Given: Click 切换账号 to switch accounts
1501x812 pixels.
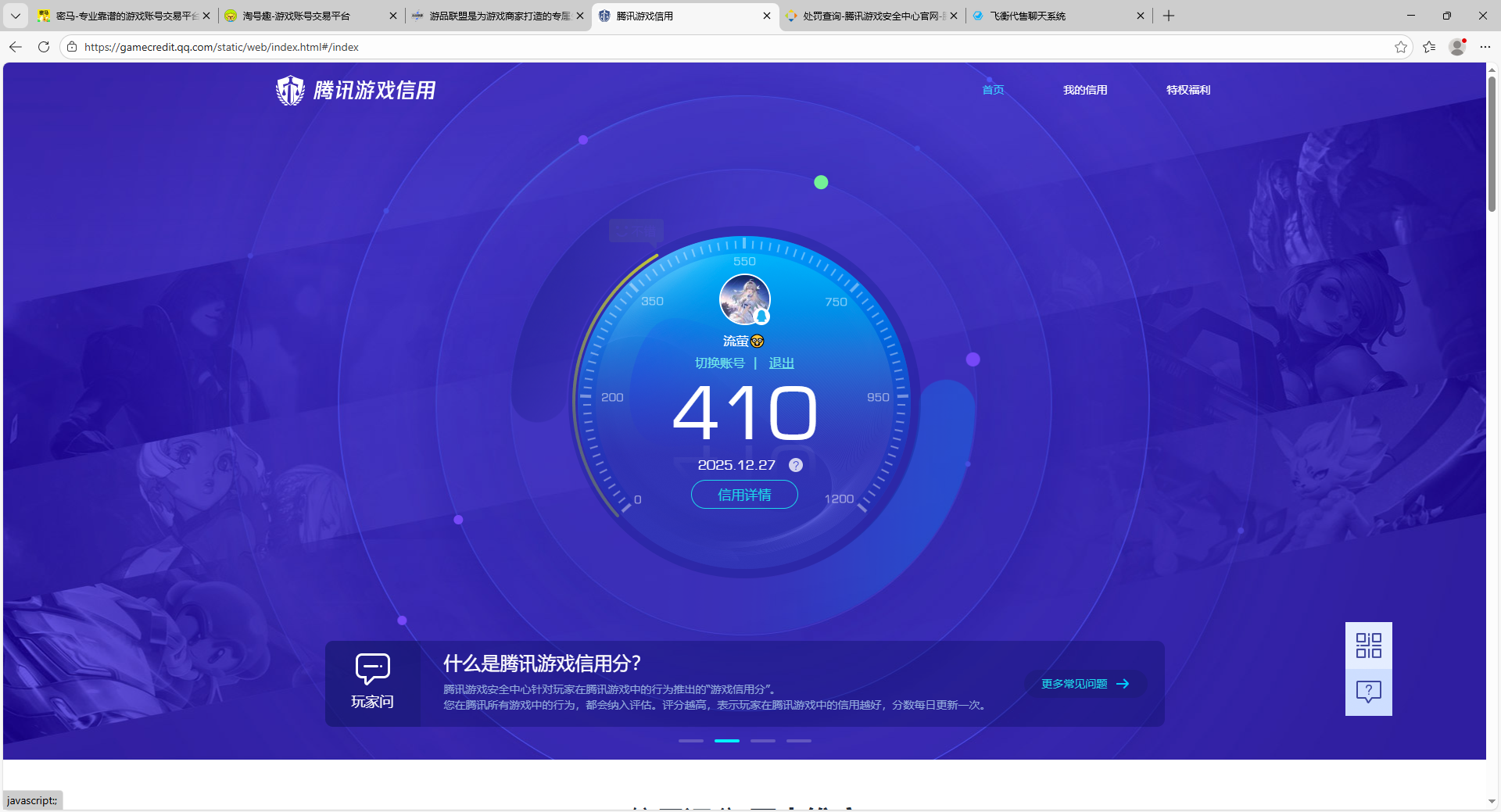Looking at the screenshot, I should 719,363.
